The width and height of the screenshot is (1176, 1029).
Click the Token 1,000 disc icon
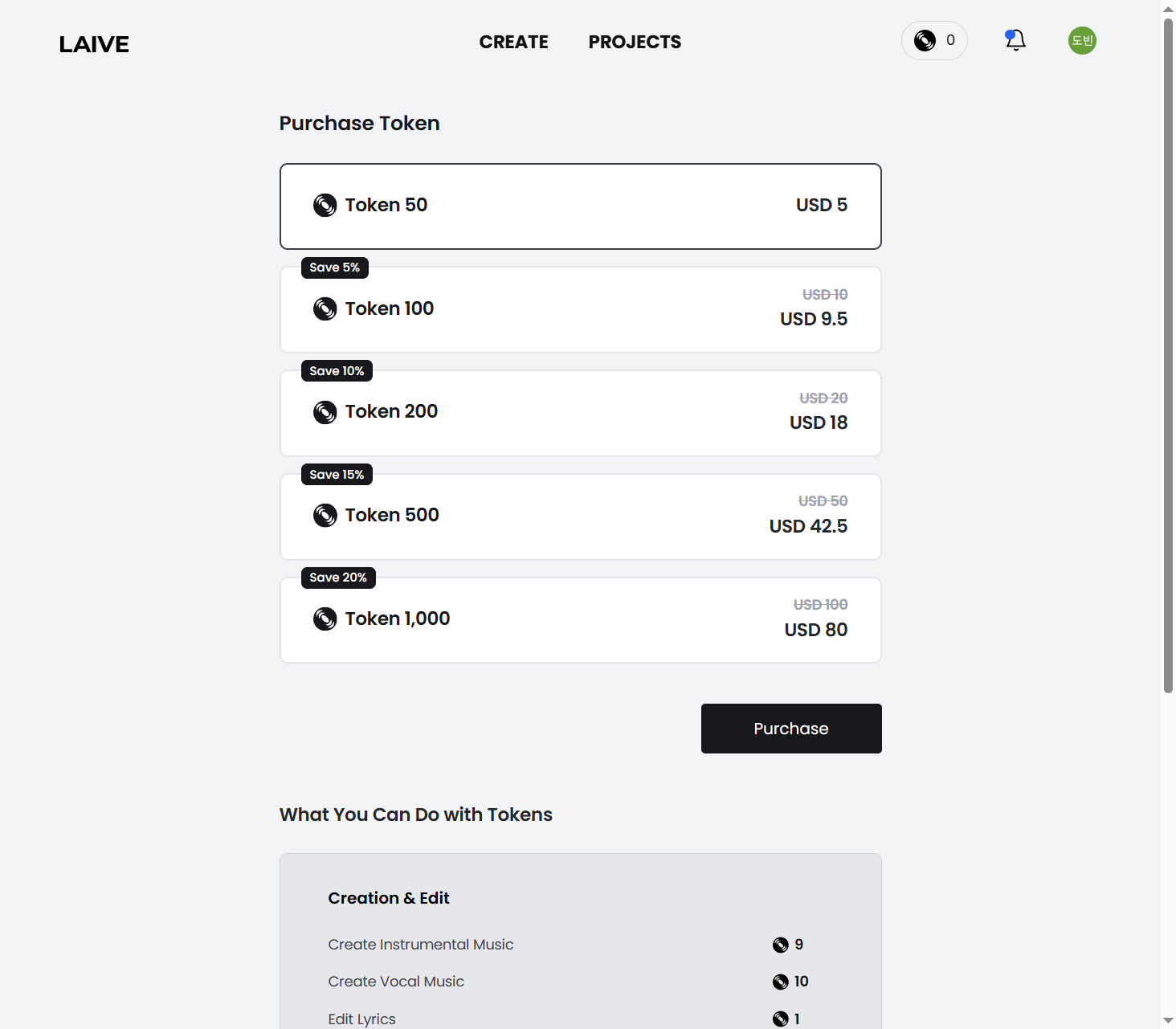pos(325,619)
